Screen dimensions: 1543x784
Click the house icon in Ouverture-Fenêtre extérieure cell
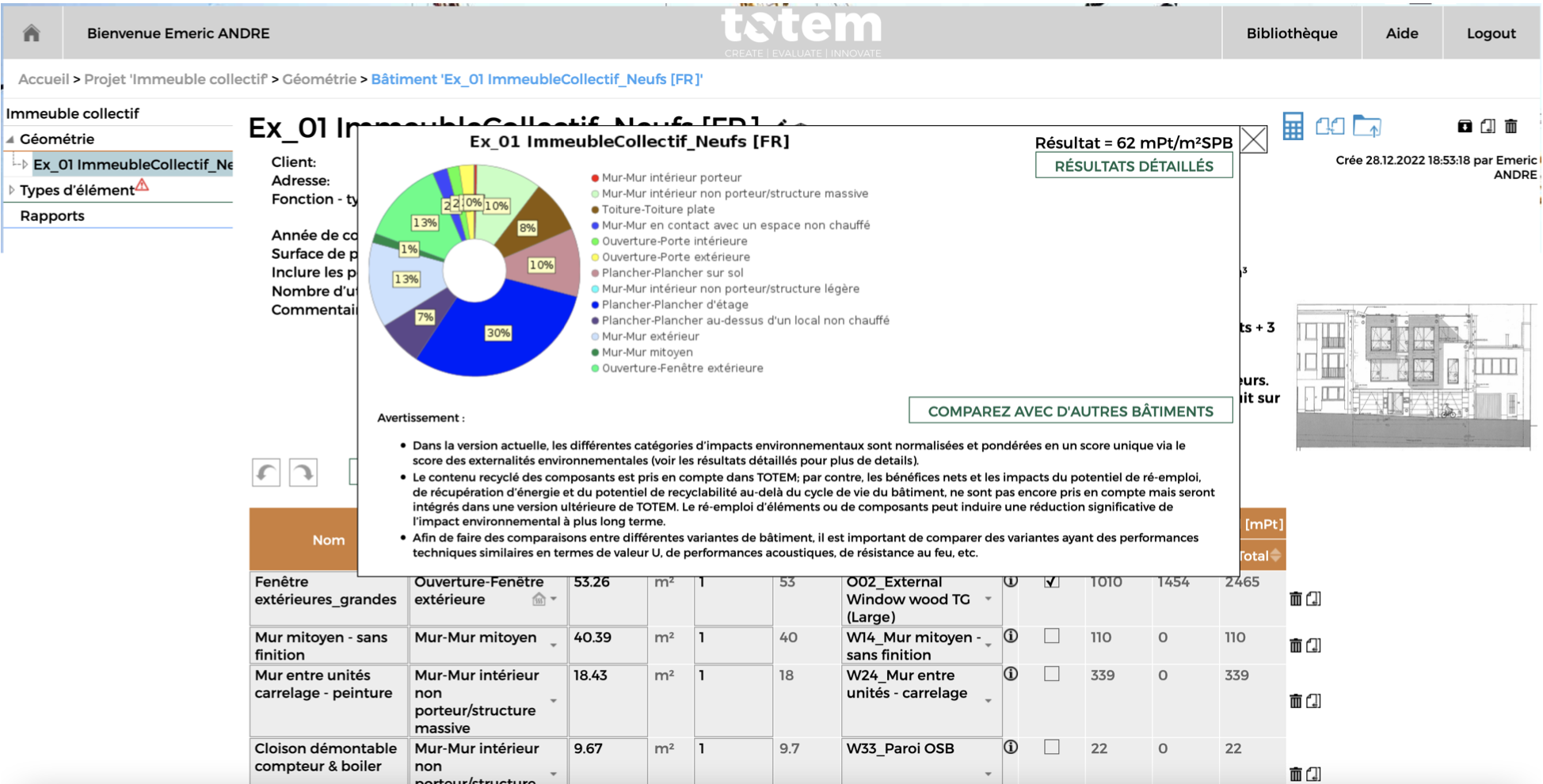tap(539, 599)
